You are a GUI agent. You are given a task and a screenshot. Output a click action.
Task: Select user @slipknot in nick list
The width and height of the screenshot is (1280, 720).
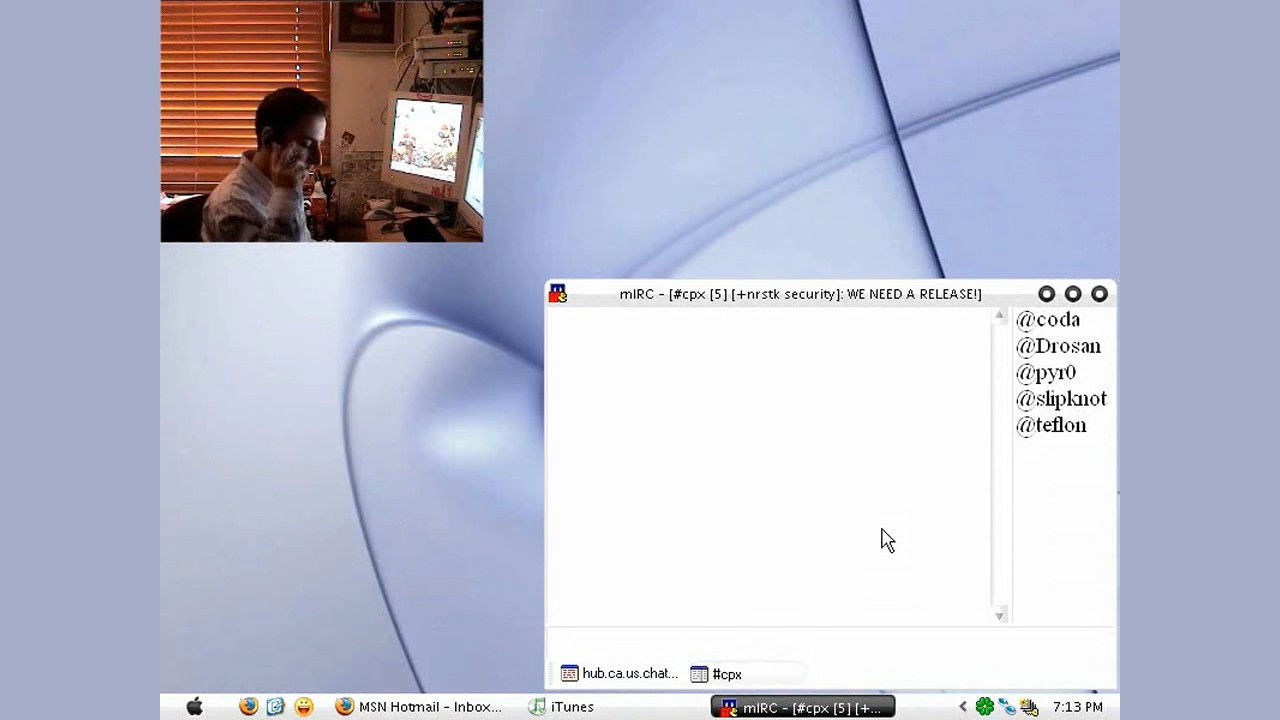coord(1061,399)
